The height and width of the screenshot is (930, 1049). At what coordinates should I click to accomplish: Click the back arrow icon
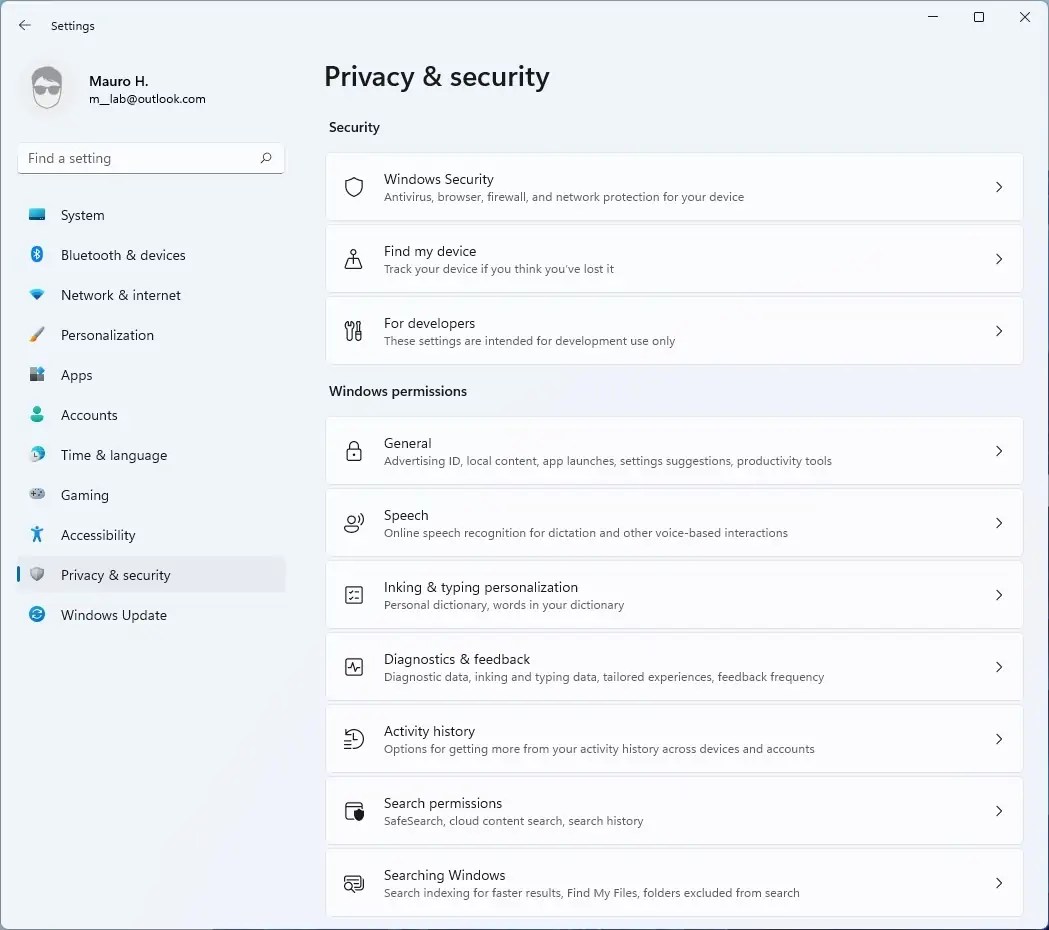[x=25, y=25]
